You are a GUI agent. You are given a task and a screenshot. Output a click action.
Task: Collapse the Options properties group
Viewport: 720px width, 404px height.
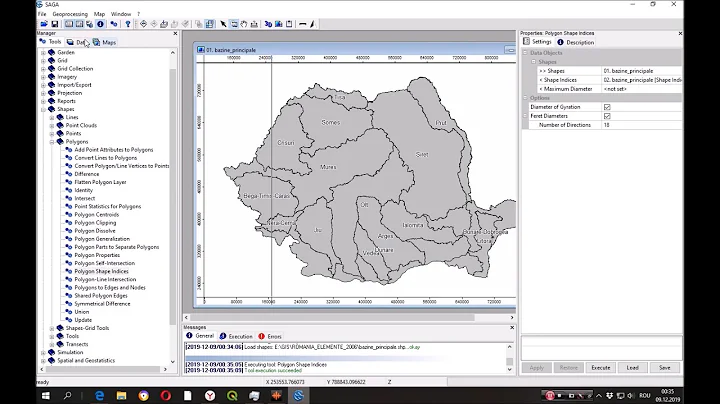point(525,98)
